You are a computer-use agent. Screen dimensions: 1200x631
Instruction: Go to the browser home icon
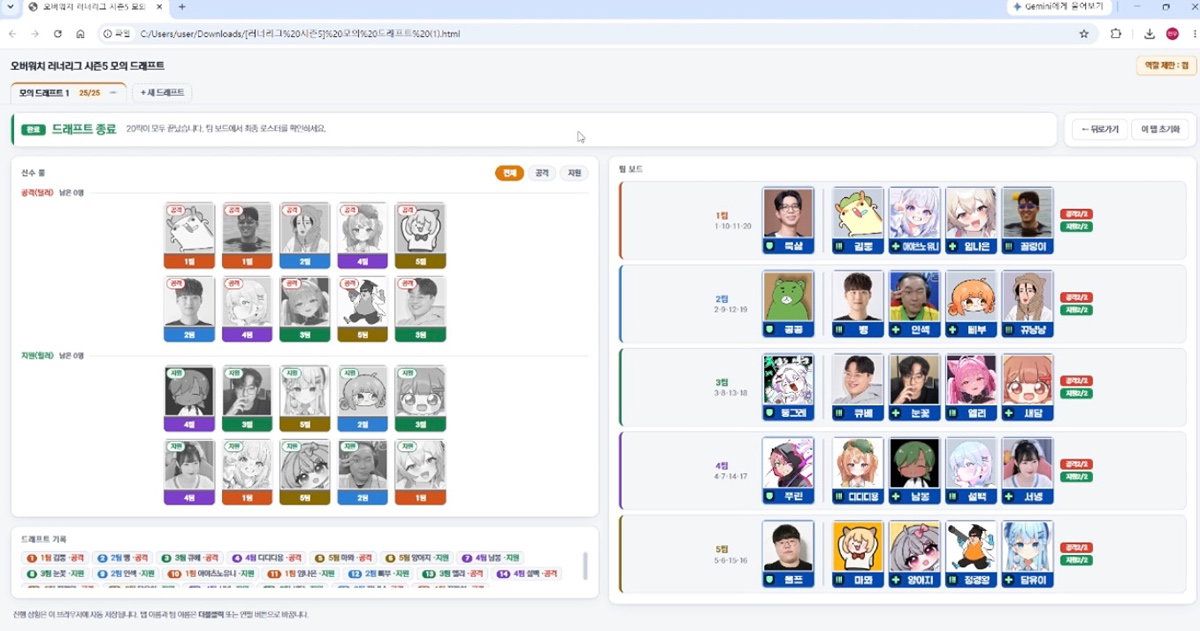pyautogui.click(x=80, y=34)
